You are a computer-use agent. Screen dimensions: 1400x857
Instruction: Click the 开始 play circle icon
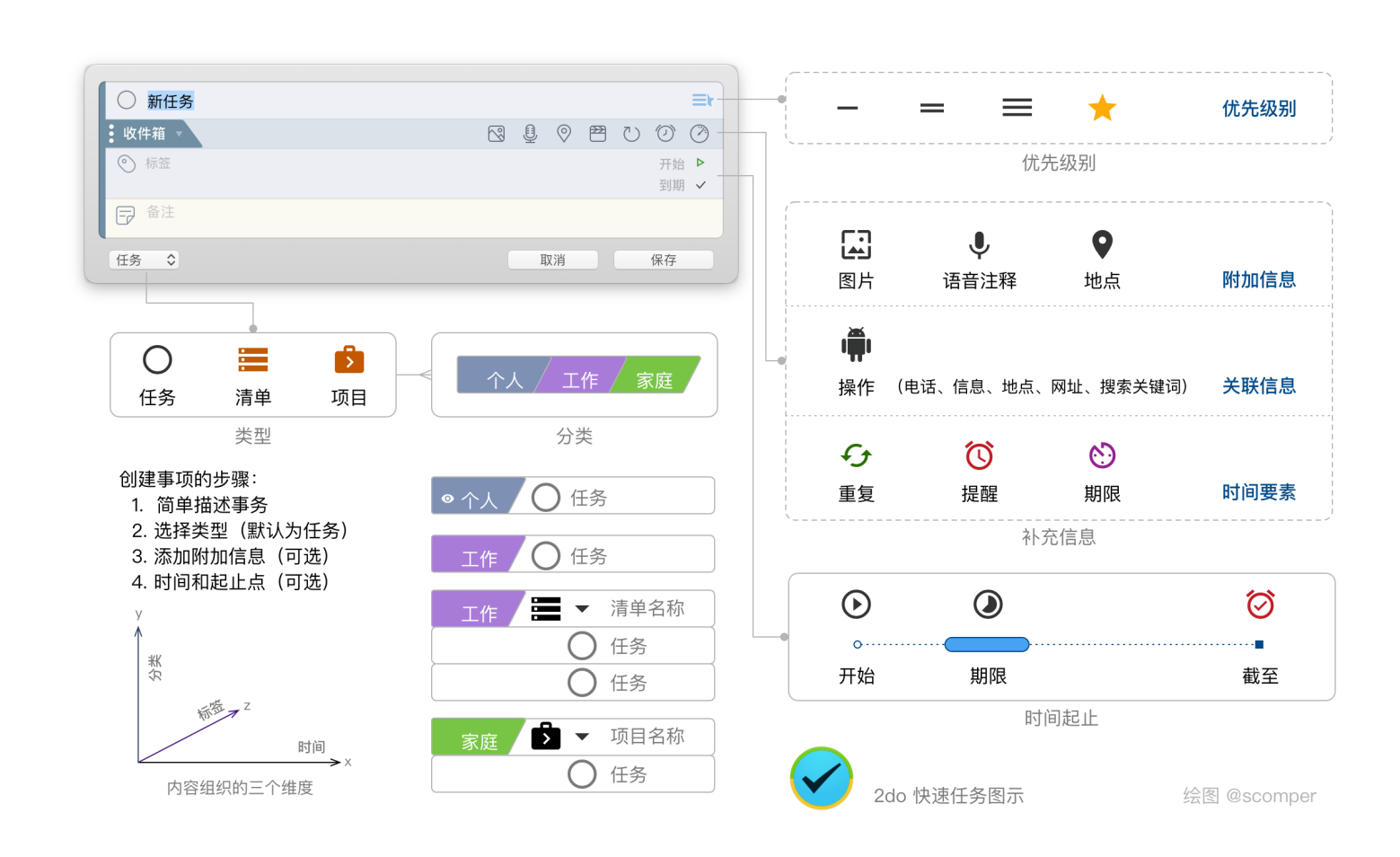click(x=856, y=604)
